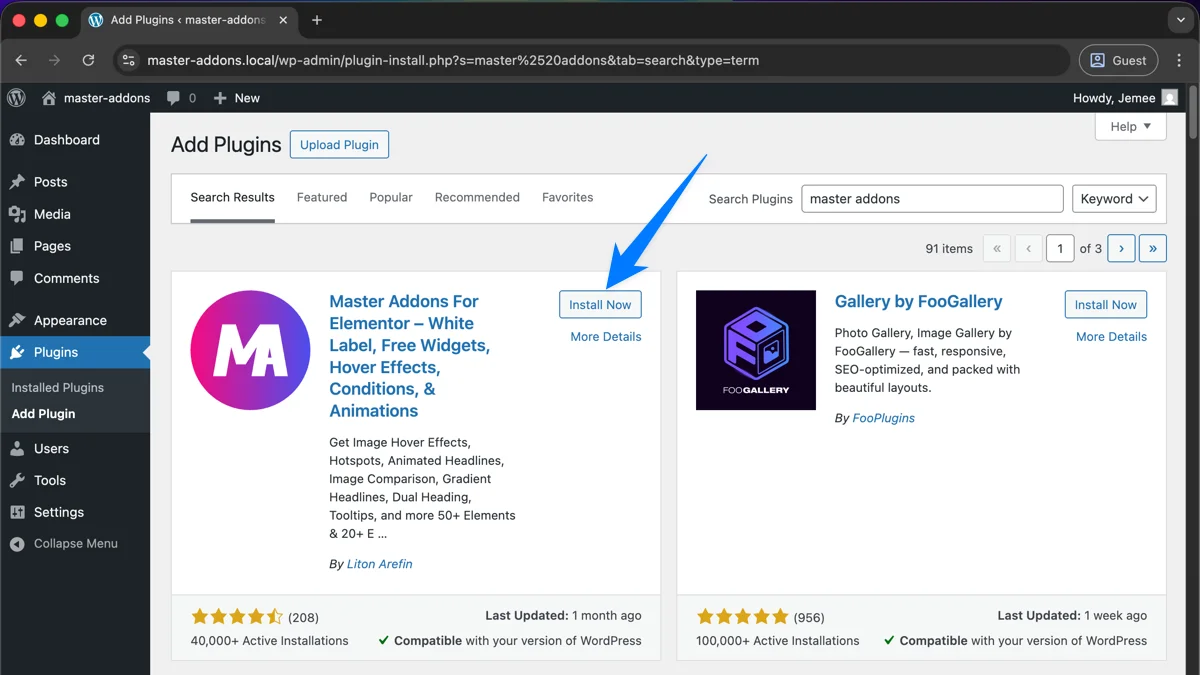
Task: Open Pages in the sidebar
Action: pos(75,246)
